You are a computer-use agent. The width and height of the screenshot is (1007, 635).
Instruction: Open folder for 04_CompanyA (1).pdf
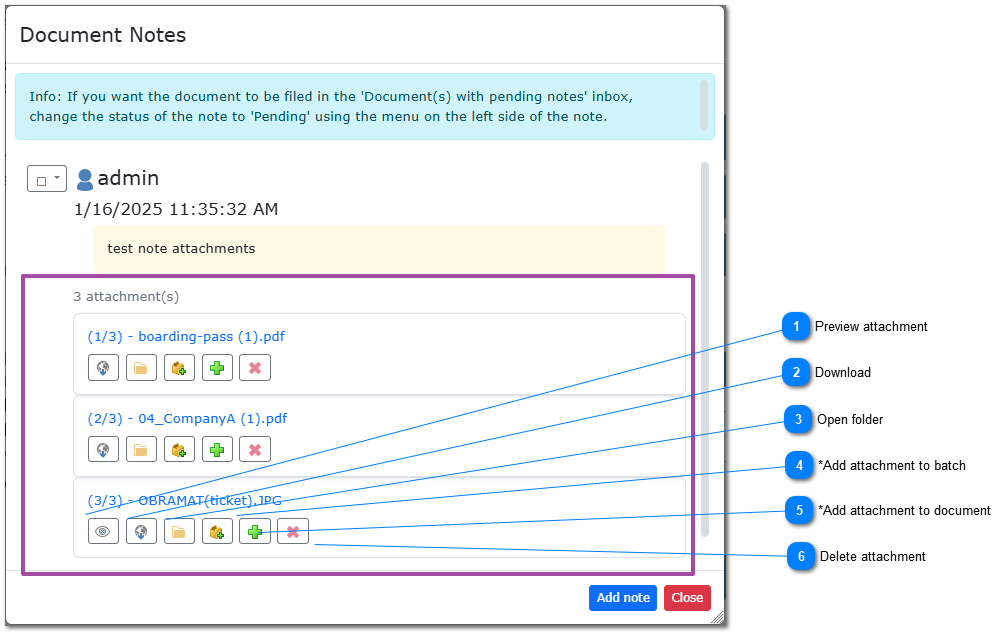point(141,449)
